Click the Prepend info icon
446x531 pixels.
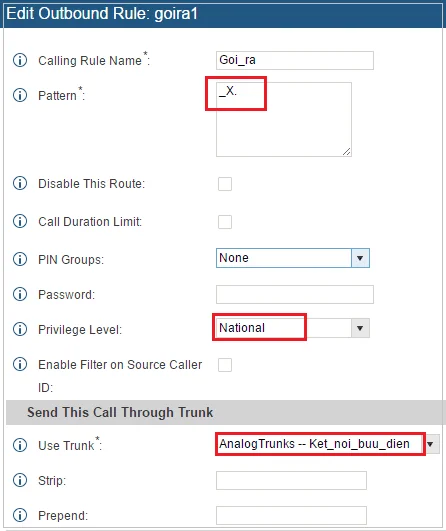pyautogui.click(x=20, y=515)
